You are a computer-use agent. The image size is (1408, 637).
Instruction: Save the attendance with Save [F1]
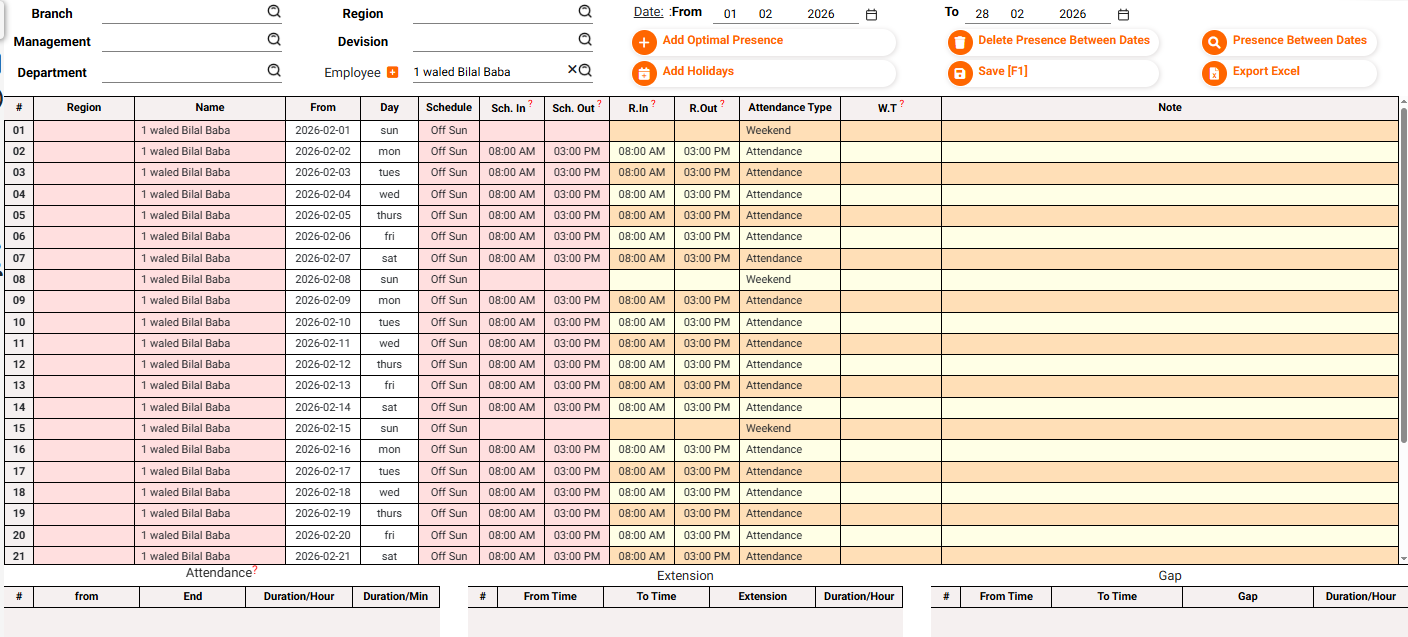(x=1002, y=72)
